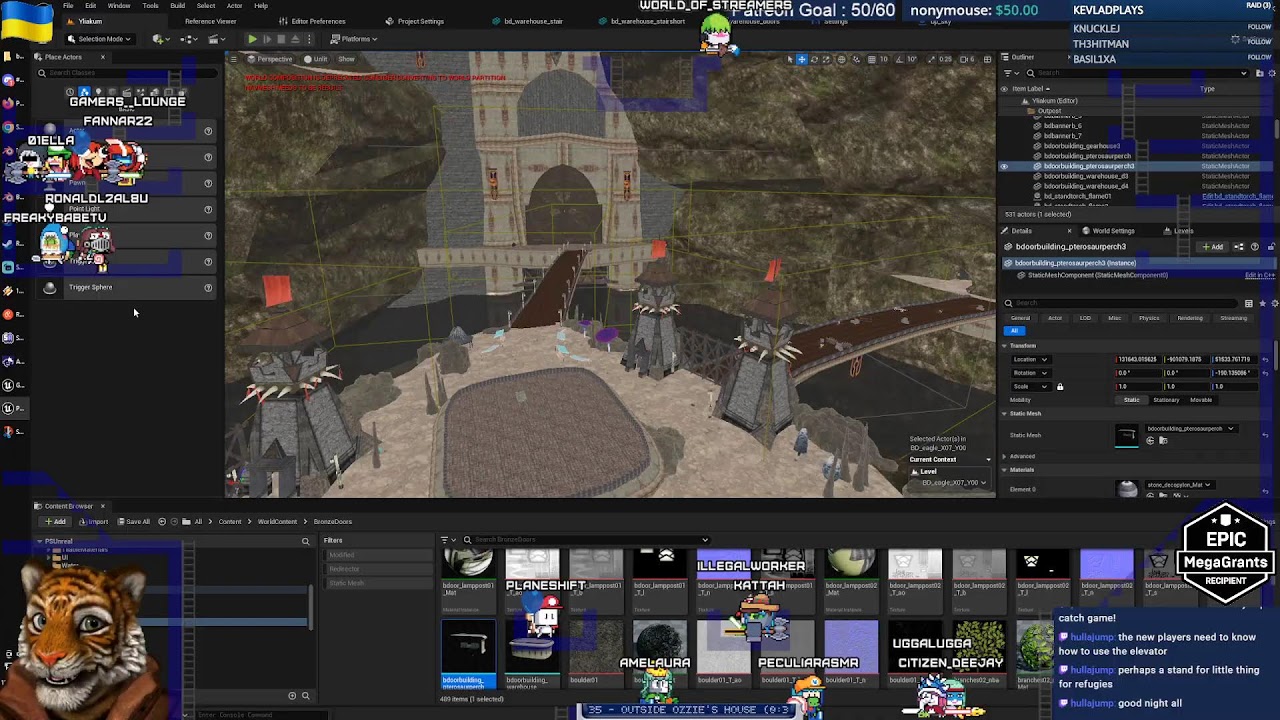Open the BronzeDoors breadcrumb folder
Image resolution: width=1280 pixels, height=720 pixels.
pyautogui.click(x=333, y=522)
